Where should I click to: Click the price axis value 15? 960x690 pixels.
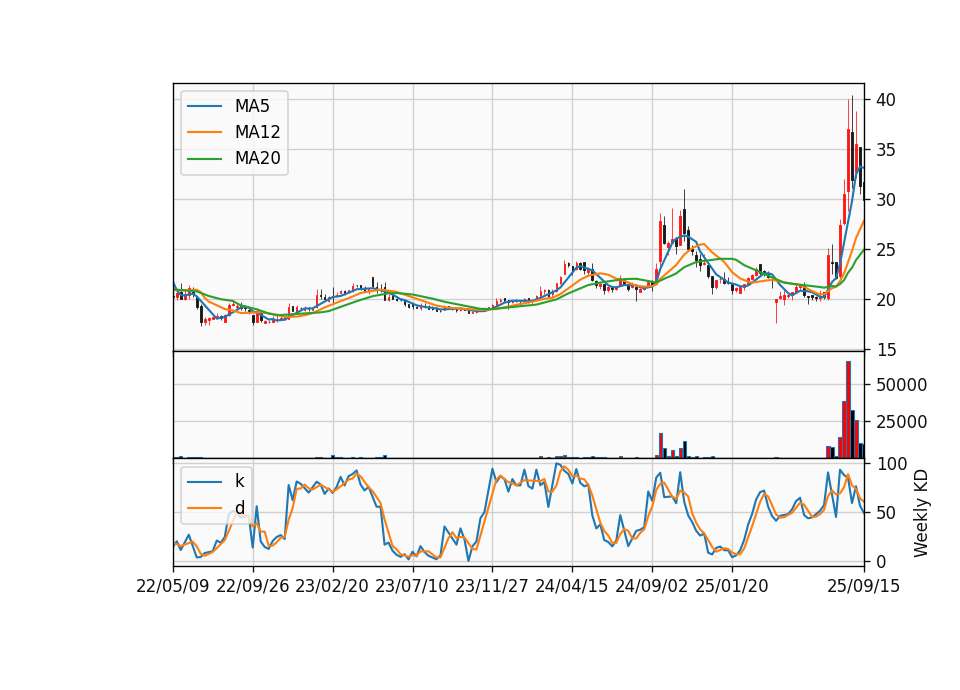pos(885,350)
